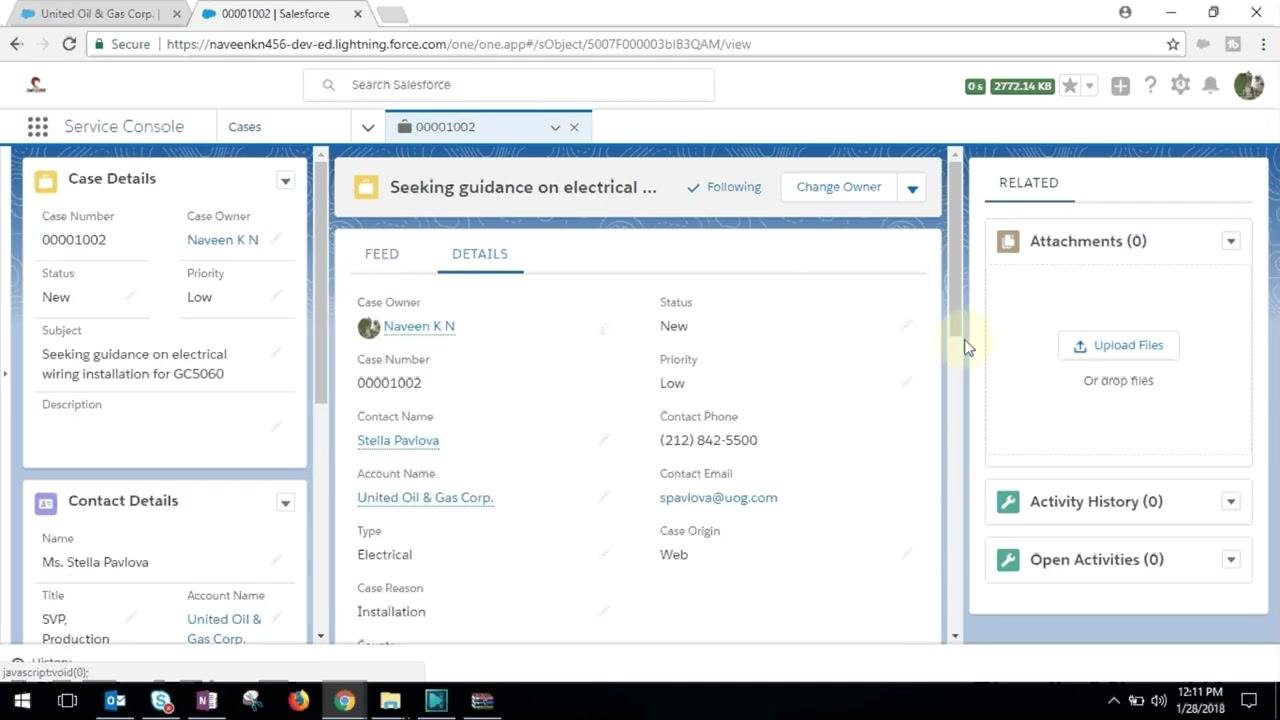Open Global Actions plus icon
Viewport: 1280px width, 720px height.
coord(1120,86)
